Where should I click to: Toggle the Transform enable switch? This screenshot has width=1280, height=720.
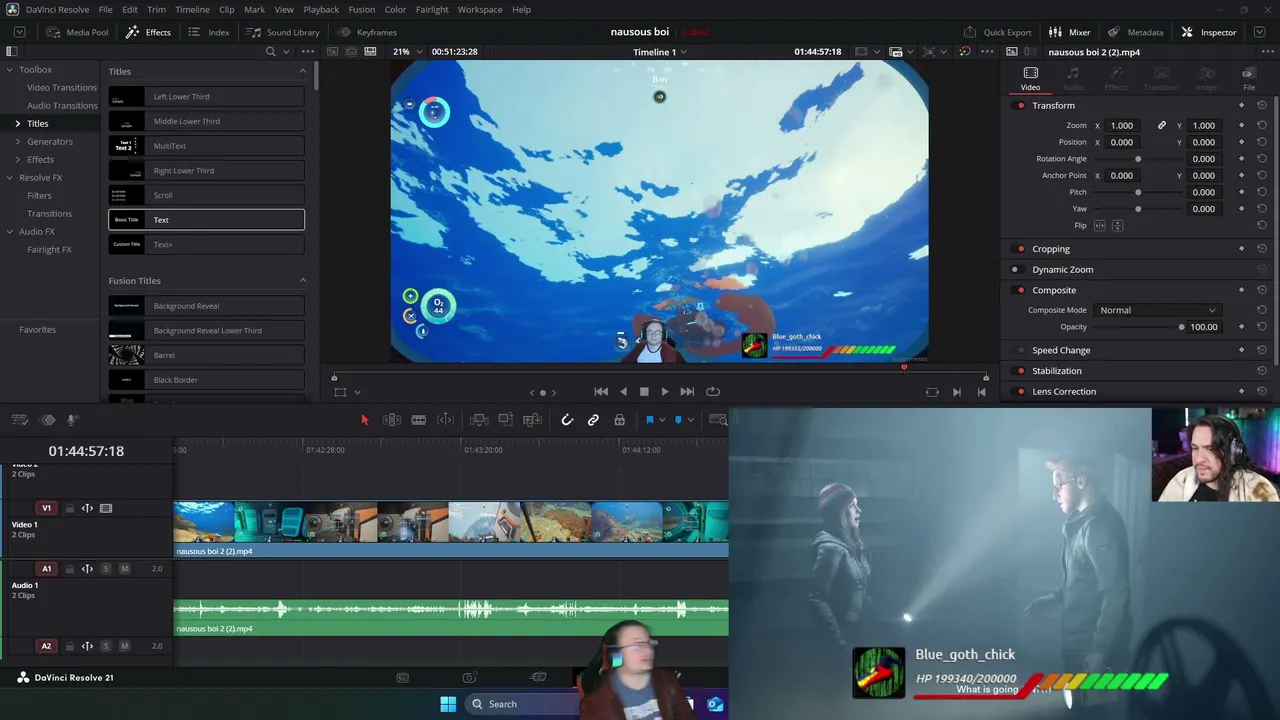[x=1020, y=106]
